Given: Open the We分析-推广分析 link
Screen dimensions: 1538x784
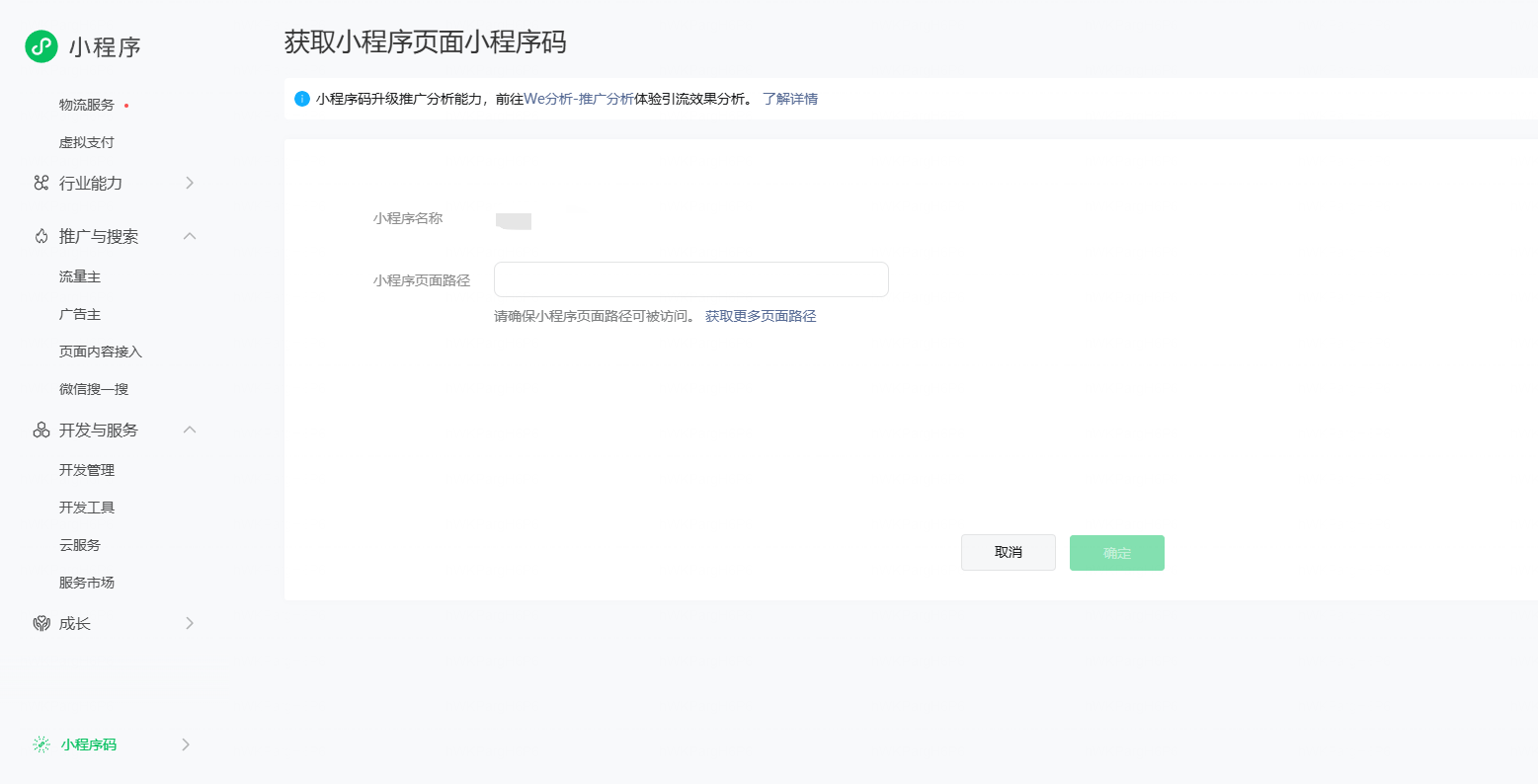Looking at the screenshot, I should pyautogui.click(x=579, y=99).
